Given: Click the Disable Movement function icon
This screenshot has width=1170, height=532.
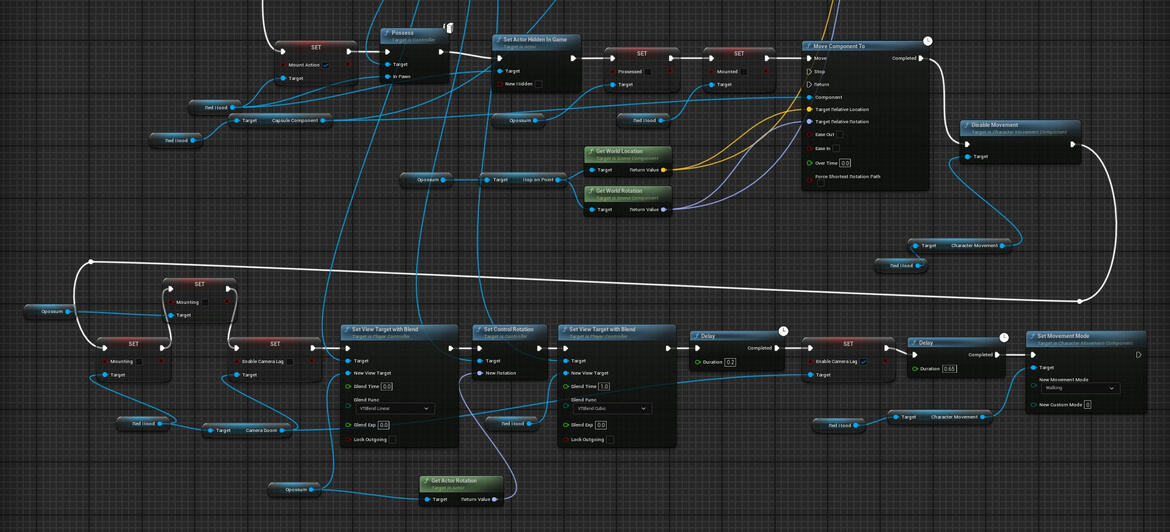Looking at the screenshot, I should tap(967, 125).
